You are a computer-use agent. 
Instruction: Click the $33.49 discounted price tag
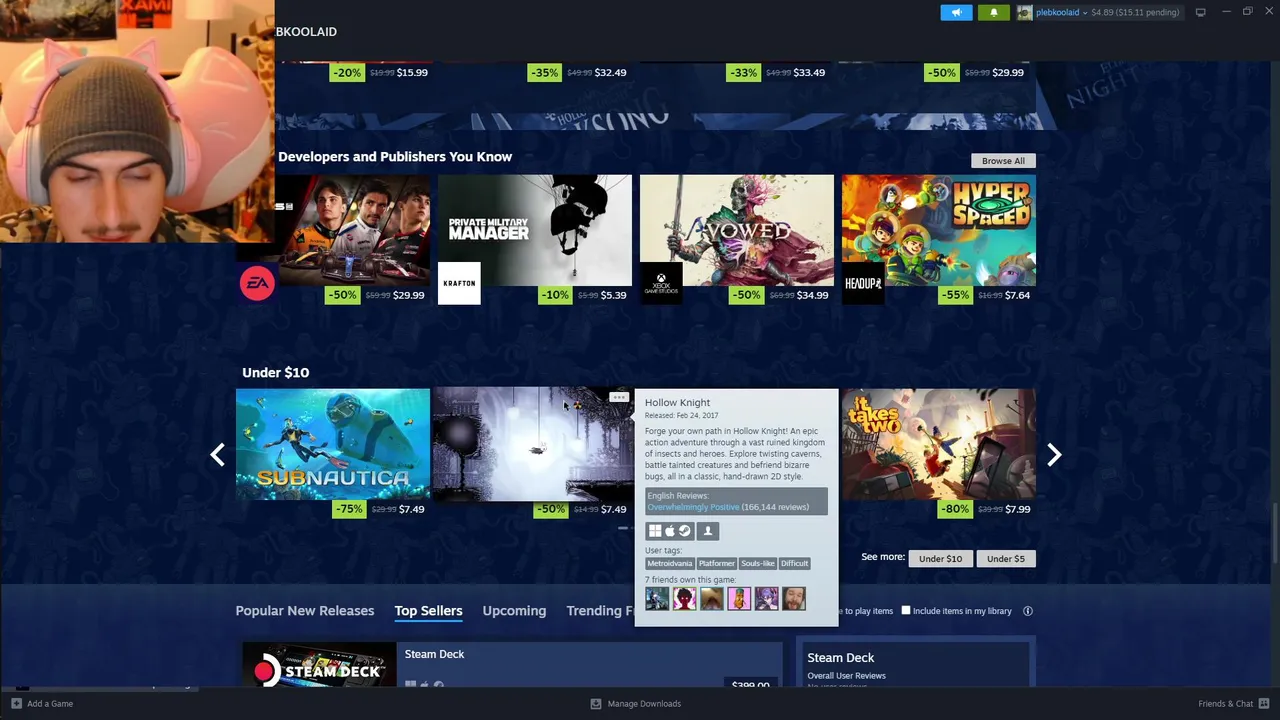tap(809, 73)
